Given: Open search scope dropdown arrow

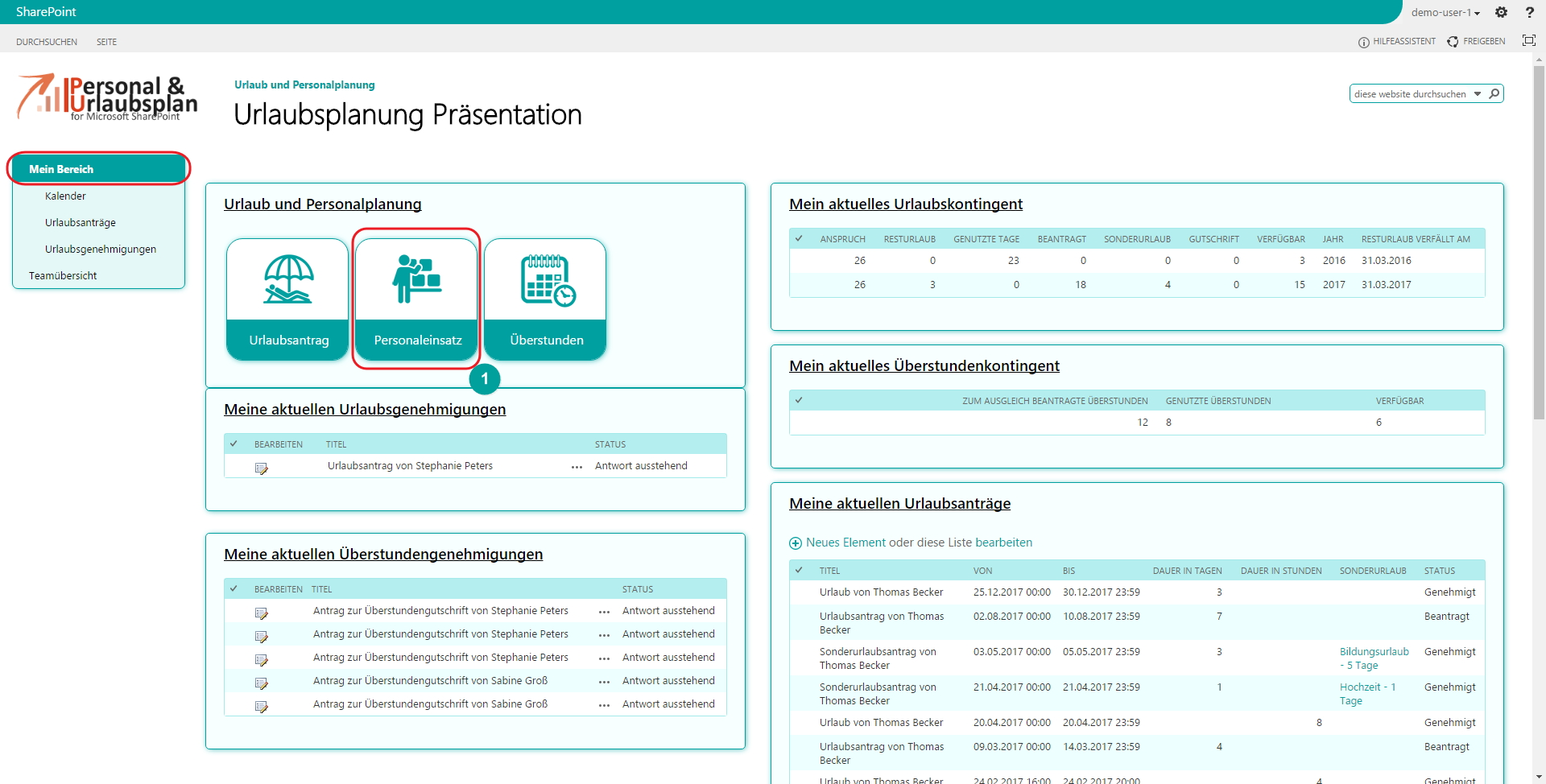Looking at the screenshot, I should pos(1478,94).
